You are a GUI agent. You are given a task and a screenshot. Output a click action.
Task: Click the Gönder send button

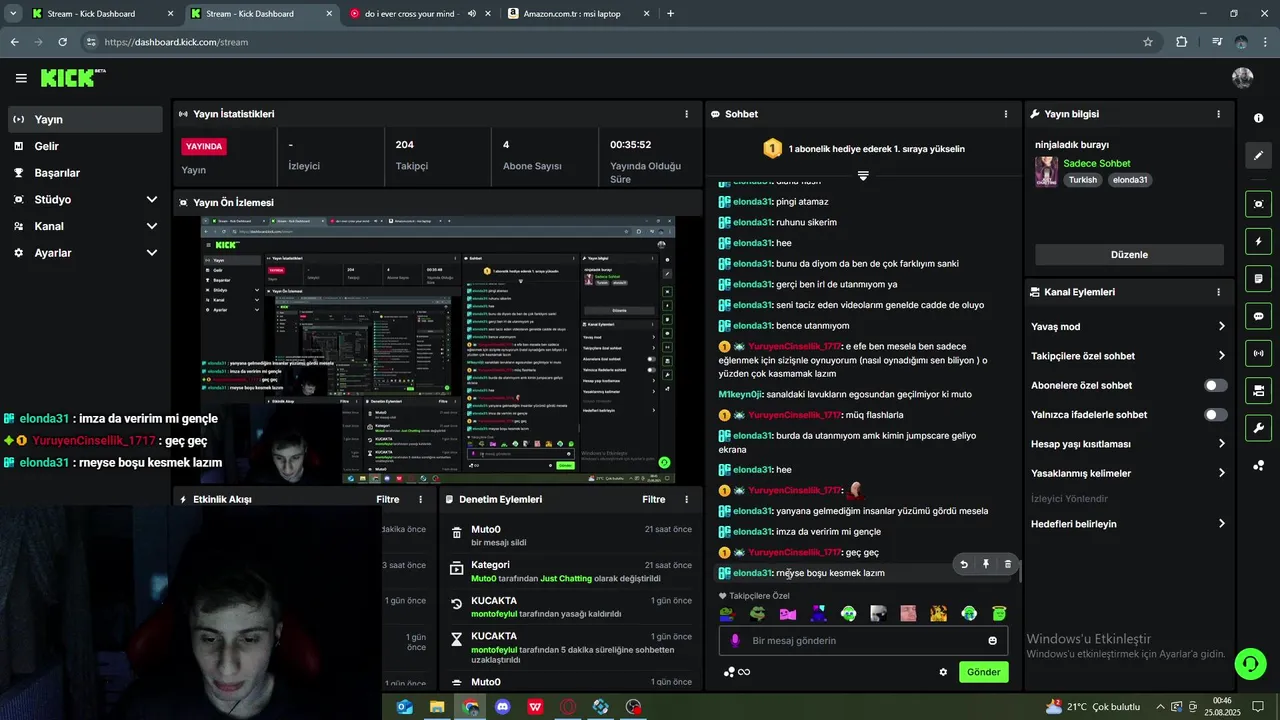[983, 672]
